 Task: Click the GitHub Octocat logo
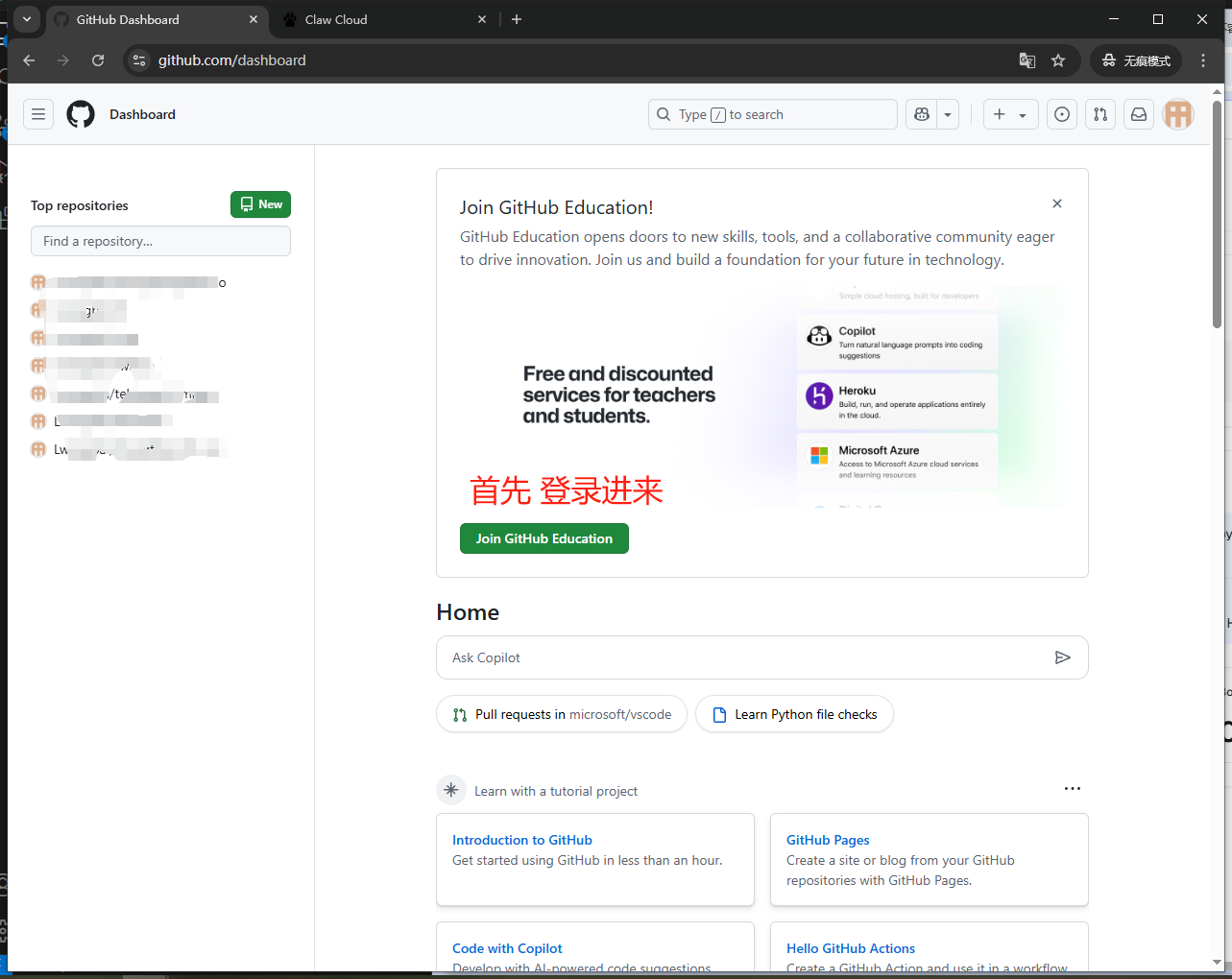pos(81,114)
